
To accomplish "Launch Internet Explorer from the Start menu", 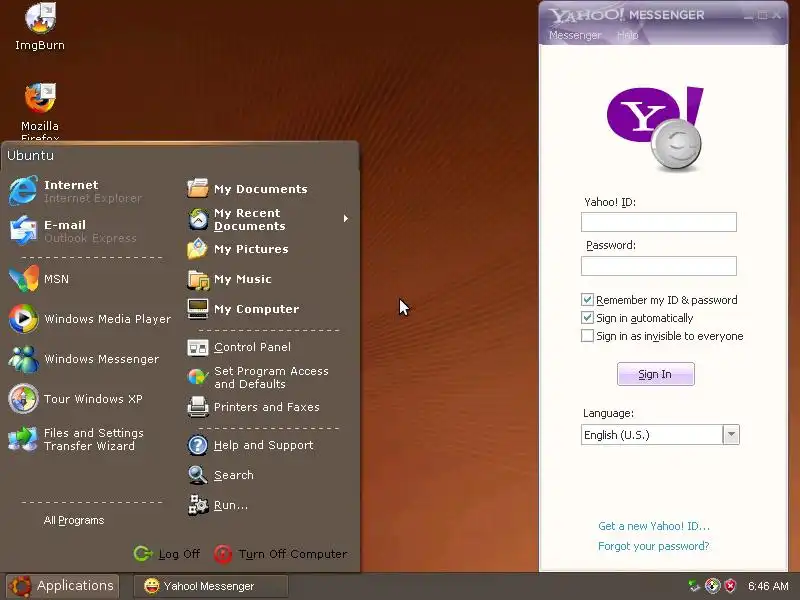I will (23, 191).
